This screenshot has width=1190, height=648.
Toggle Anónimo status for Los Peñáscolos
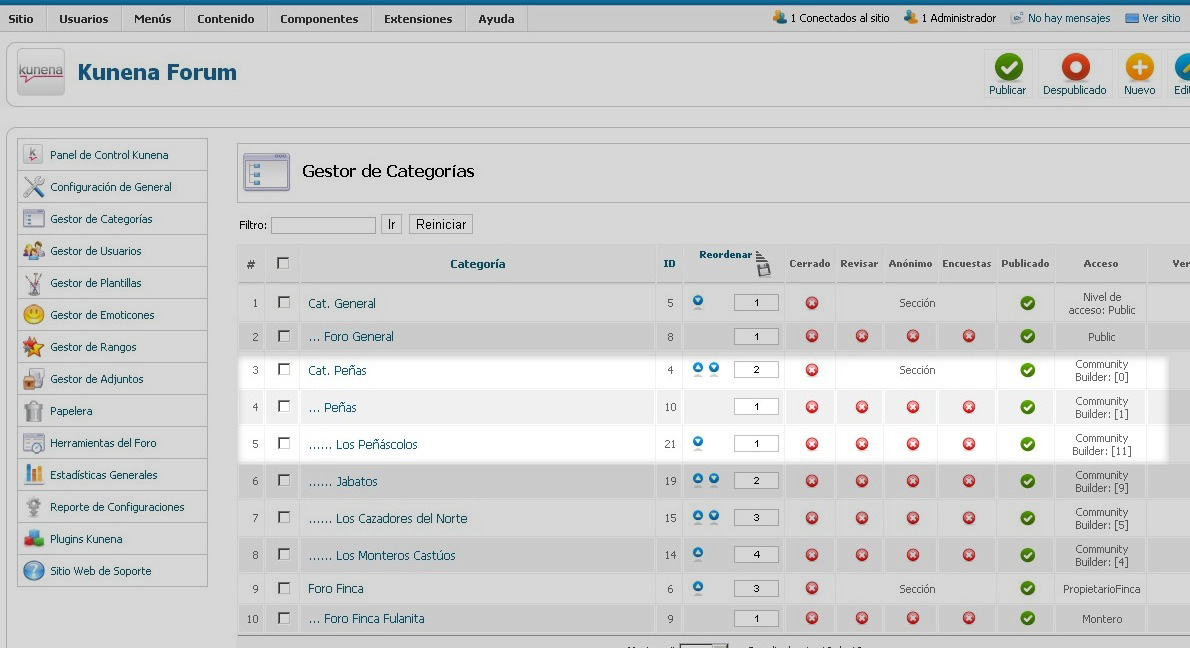pos(913,444)
